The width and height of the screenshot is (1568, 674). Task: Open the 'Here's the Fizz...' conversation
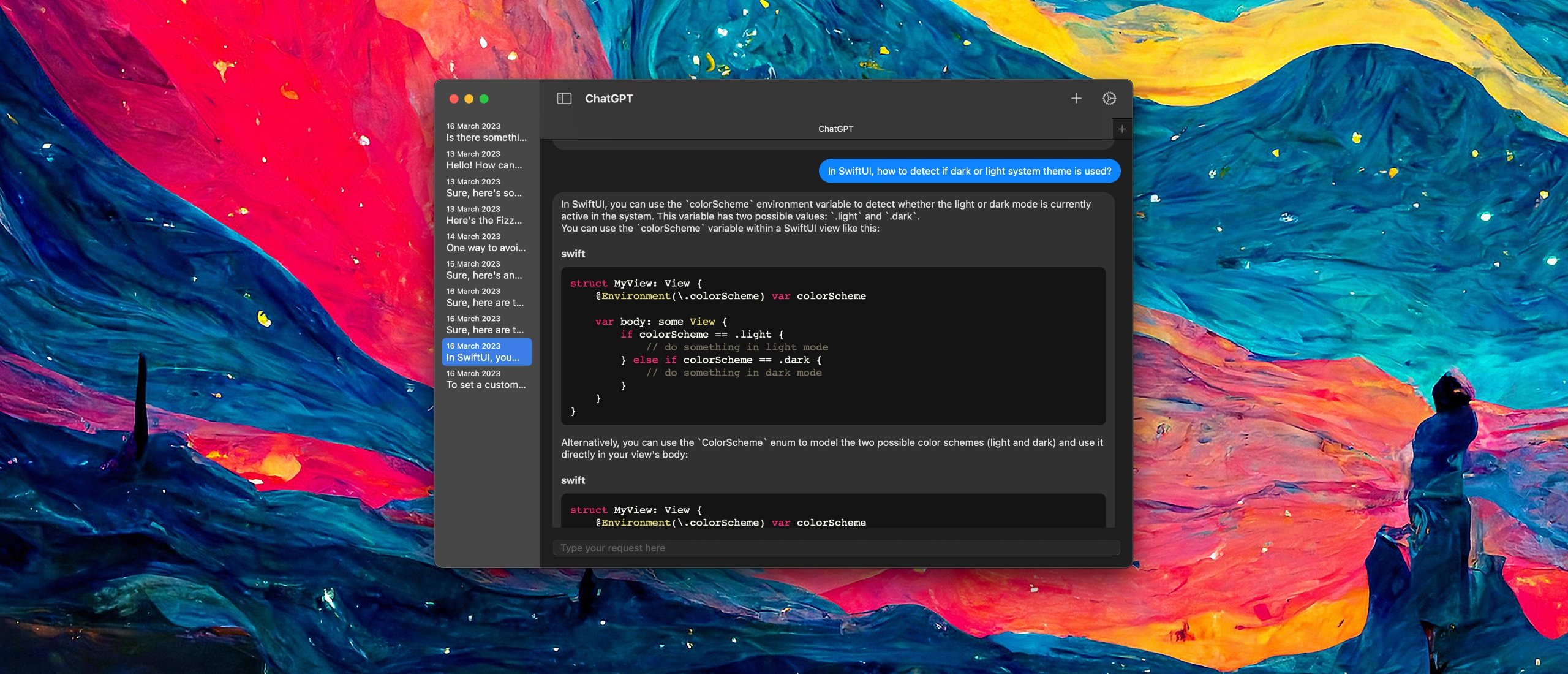(487, 215)
